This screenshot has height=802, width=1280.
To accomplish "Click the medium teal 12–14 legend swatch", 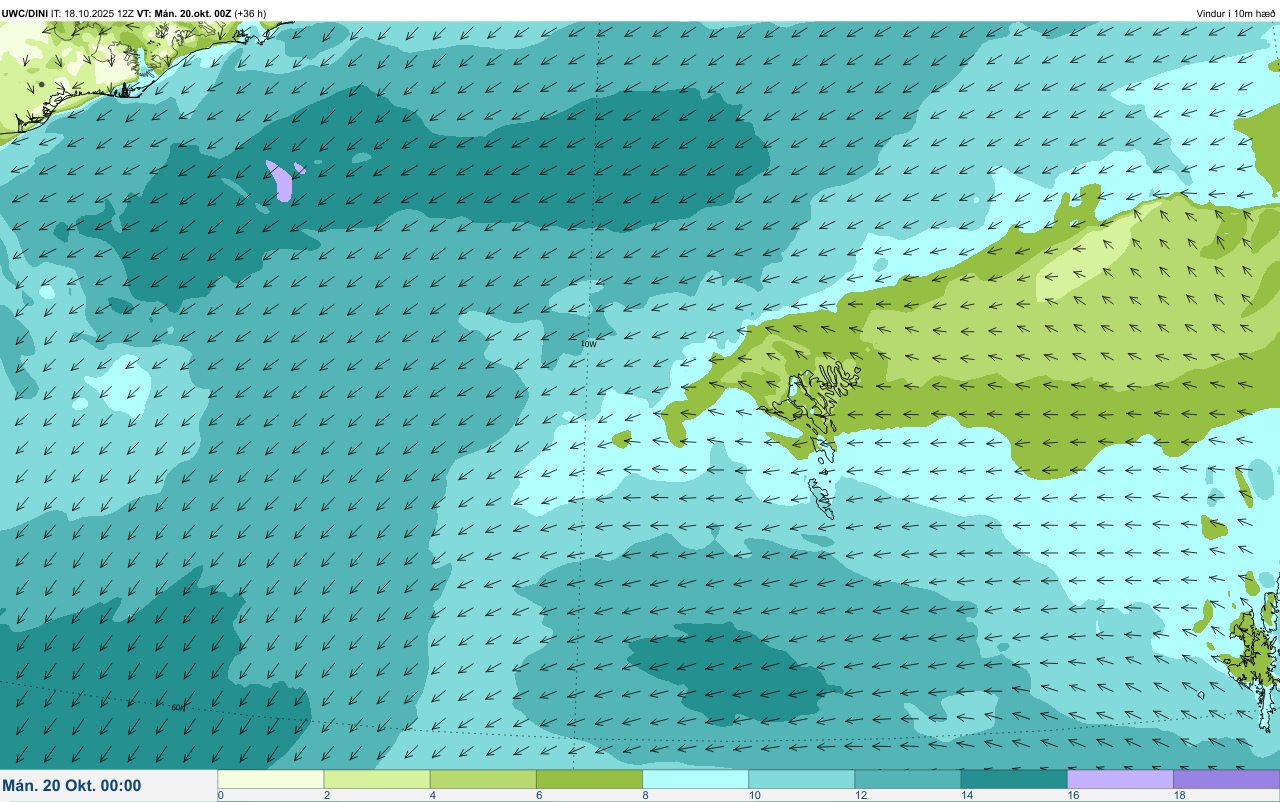I will 907,779.
